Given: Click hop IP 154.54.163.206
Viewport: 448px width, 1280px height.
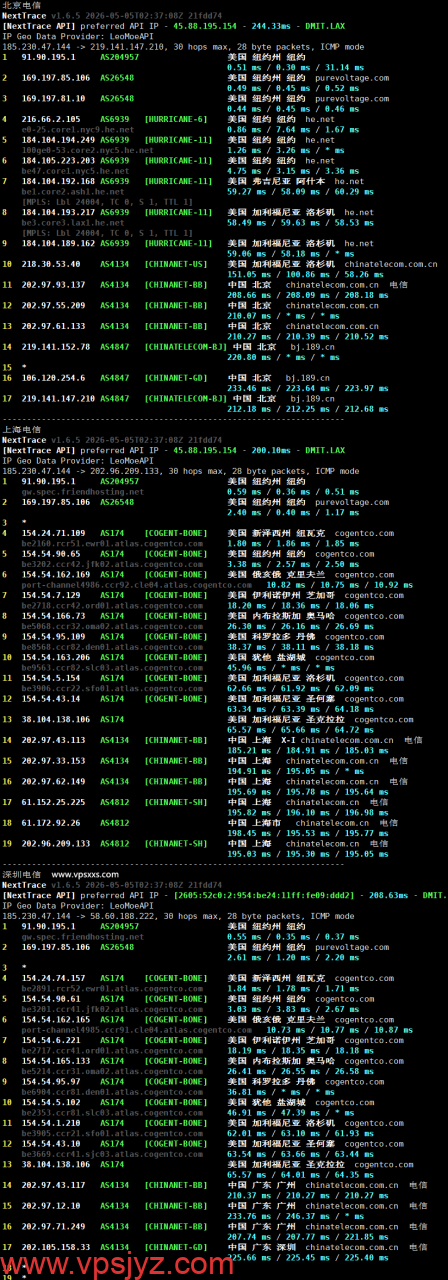Looking at the screenshot, I should click(54, 658).
